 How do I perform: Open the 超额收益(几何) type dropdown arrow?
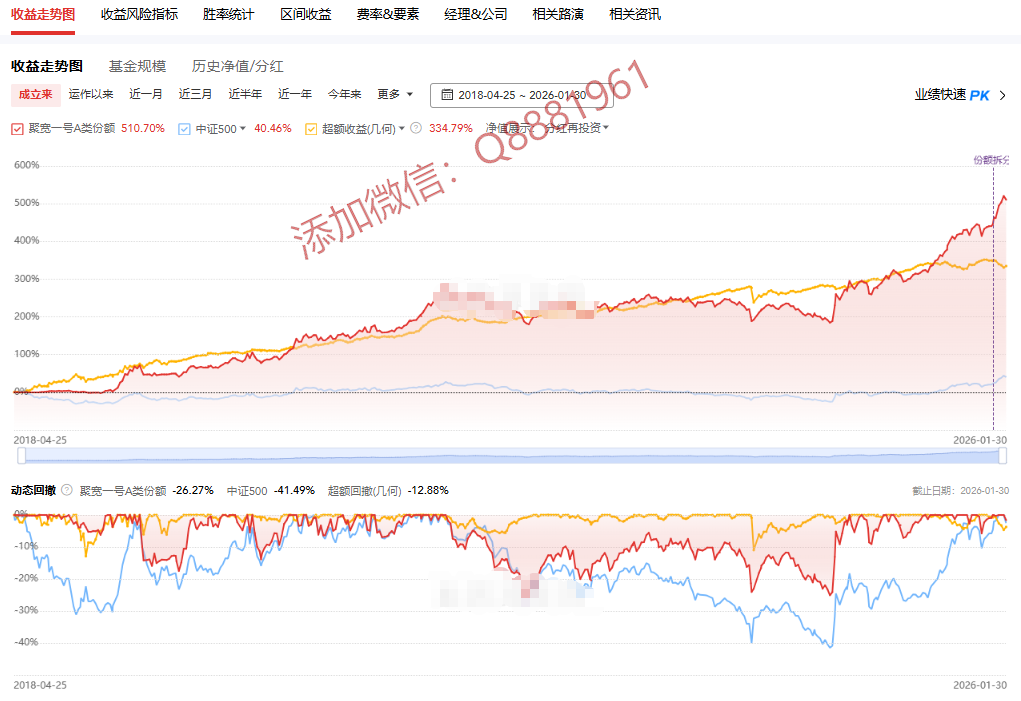pyautogui.click(x=402, y=128)
